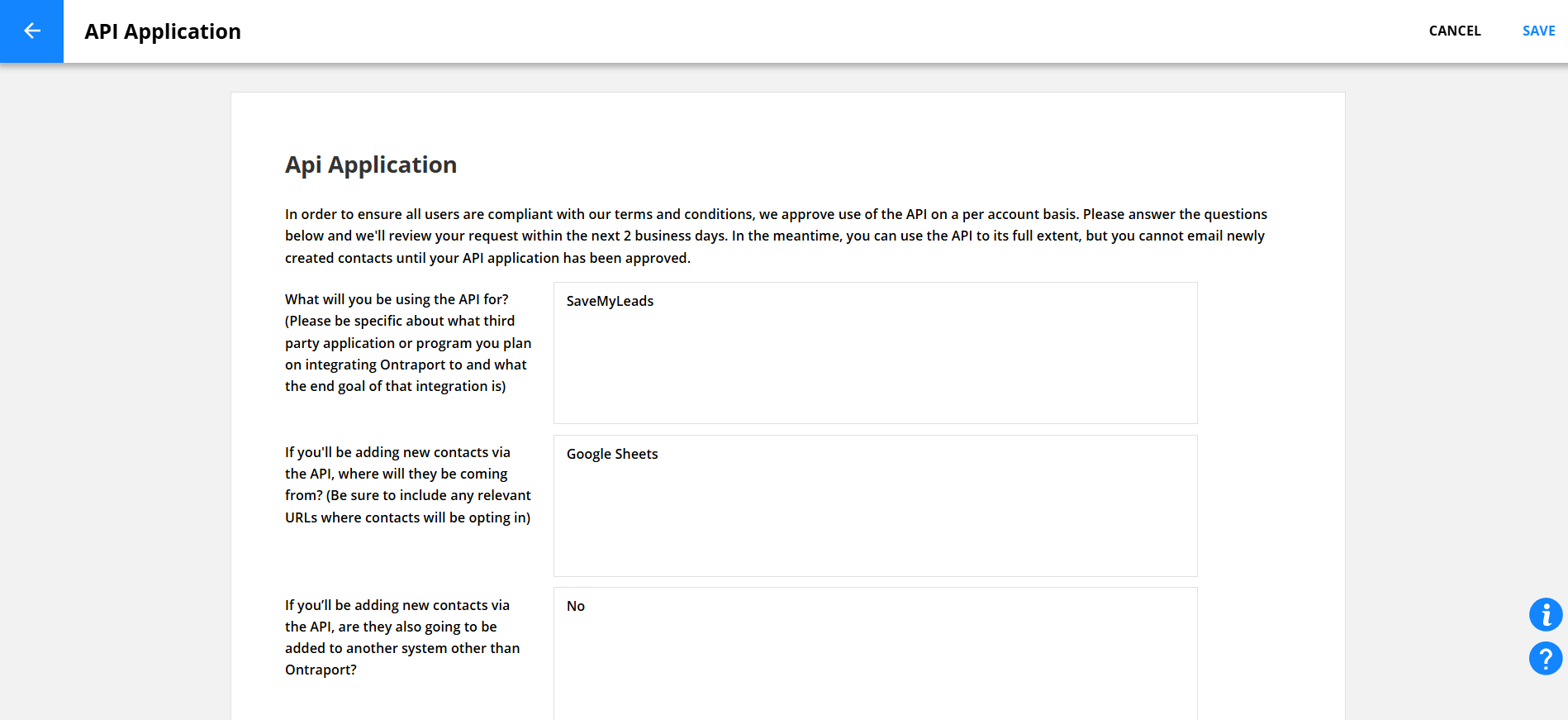The width and height of the screenshot is (1568, 720).
Task: Focus the another-system answer text area
Action: pyautogui.click(x=875, y=661)
